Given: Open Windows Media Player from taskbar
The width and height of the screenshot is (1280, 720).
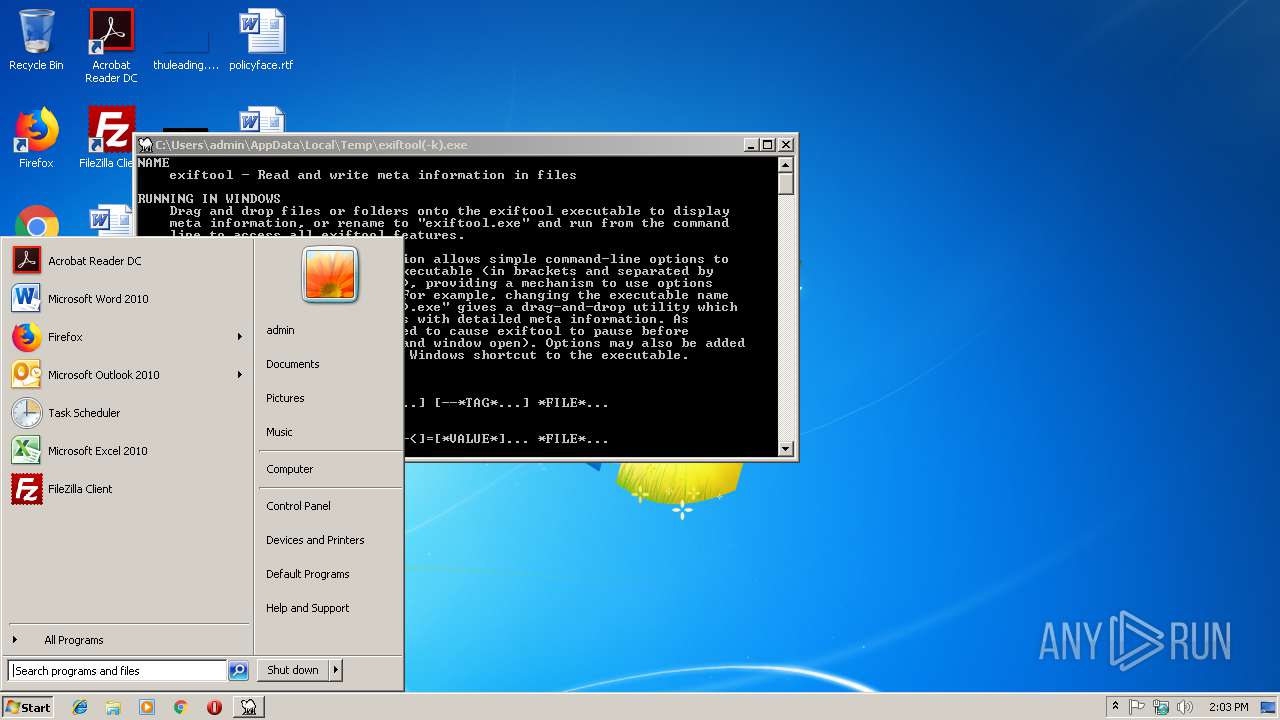Looking at the screenshot, I should [147, 707].
